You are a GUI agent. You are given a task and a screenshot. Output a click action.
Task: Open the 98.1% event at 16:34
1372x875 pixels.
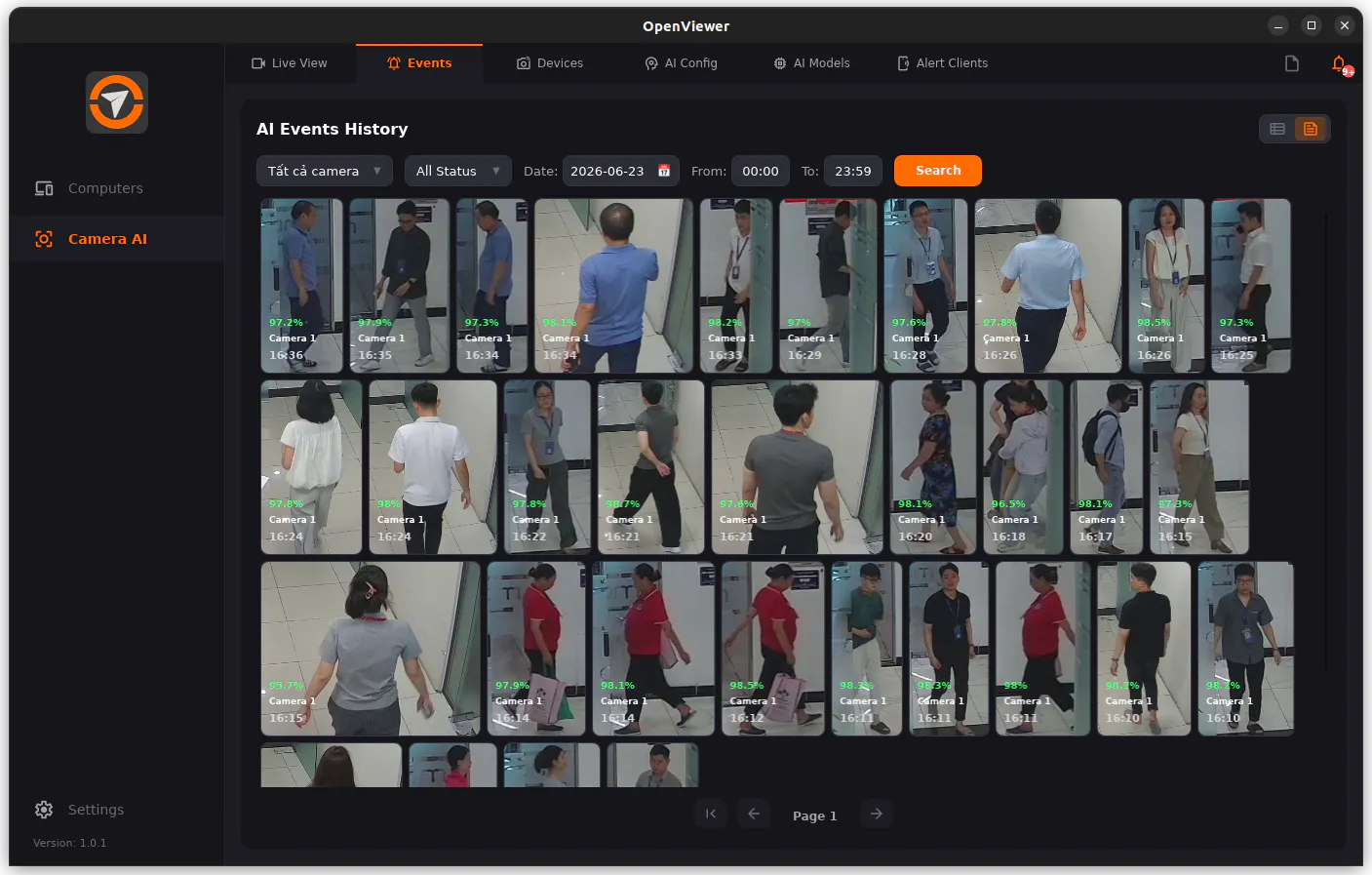click(x=614, y=286)
